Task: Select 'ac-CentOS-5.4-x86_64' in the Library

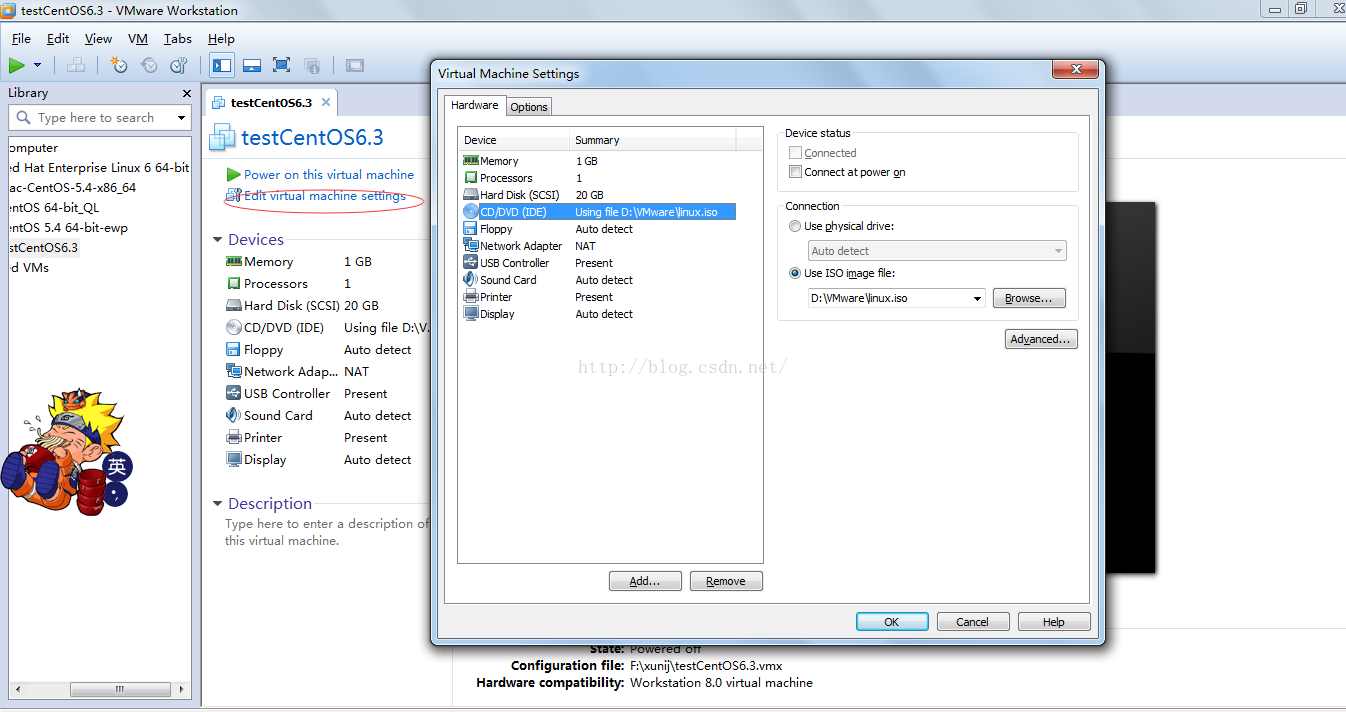Action: [73, 187]
